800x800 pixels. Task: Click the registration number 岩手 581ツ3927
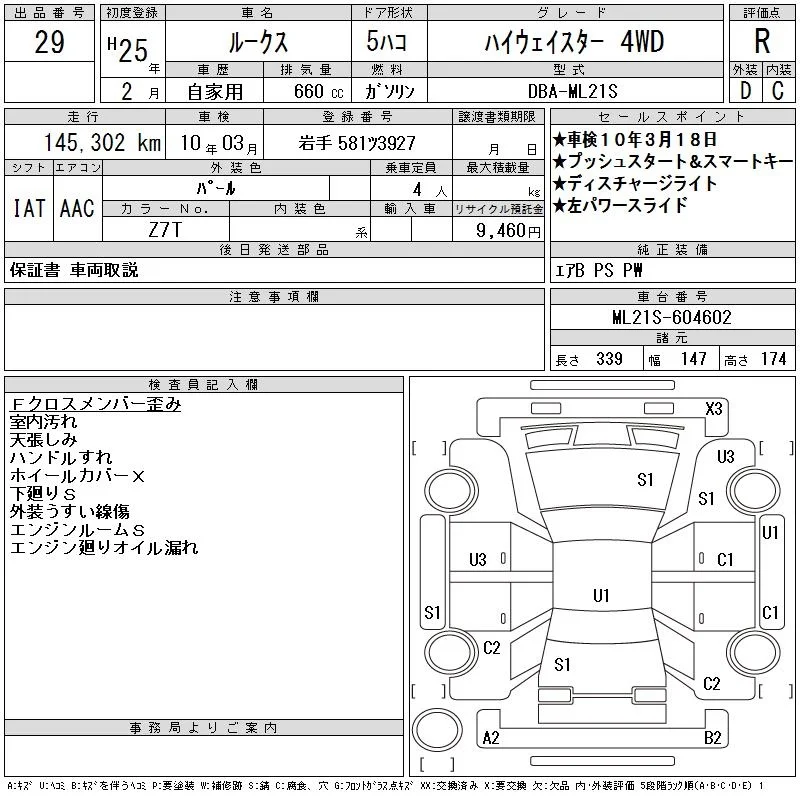pyautogui.click(x=357, y=143)
